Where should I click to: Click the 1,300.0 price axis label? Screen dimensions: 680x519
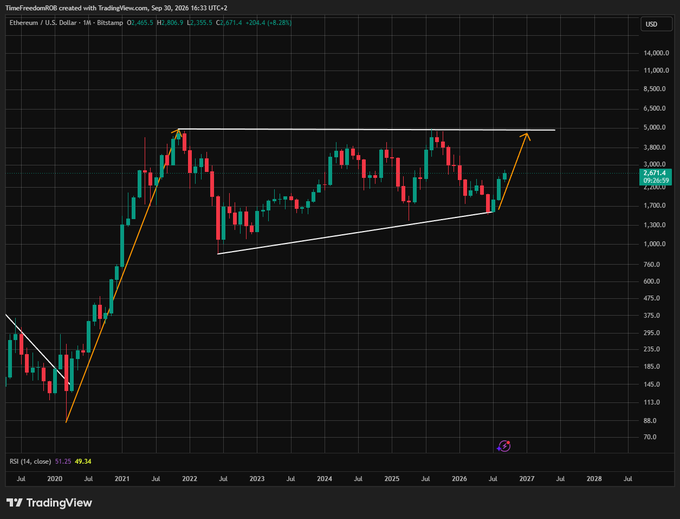(654, 225)
